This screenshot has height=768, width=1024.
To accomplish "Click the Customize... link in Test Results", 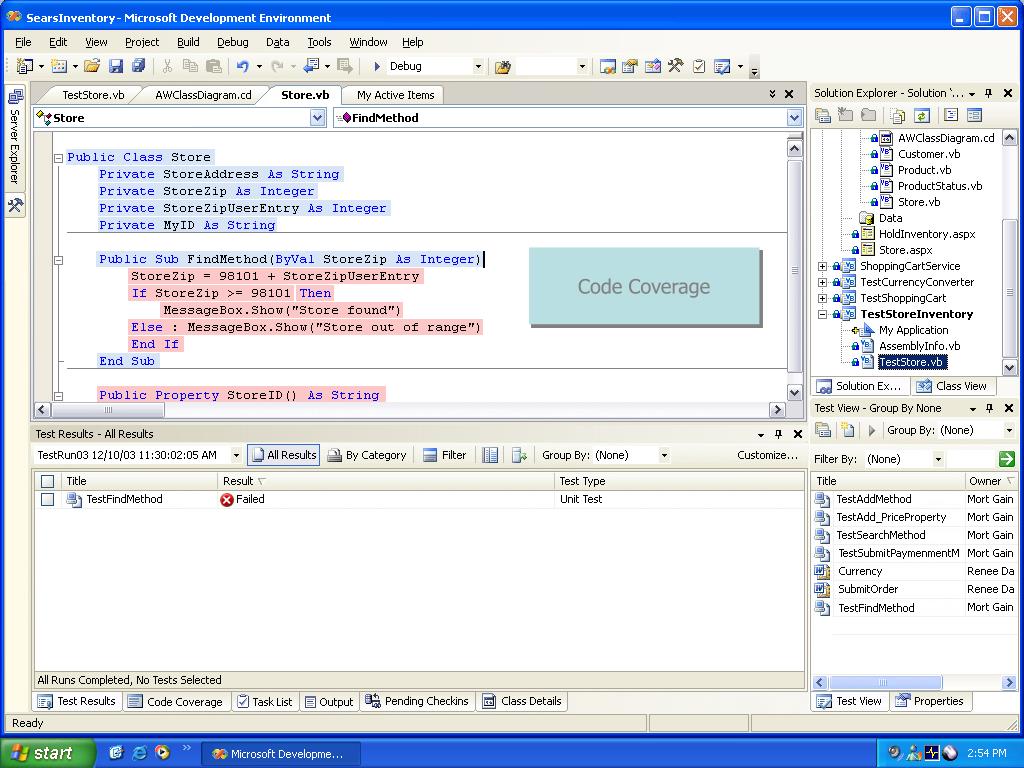I will 767,455.
